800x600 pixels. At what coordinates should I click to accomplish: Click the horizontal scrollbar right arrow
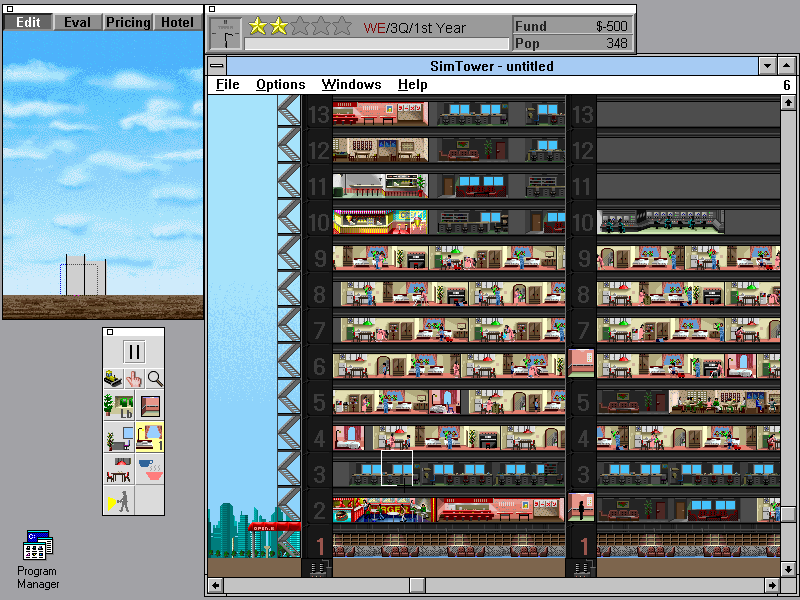(x=772, y=585)
